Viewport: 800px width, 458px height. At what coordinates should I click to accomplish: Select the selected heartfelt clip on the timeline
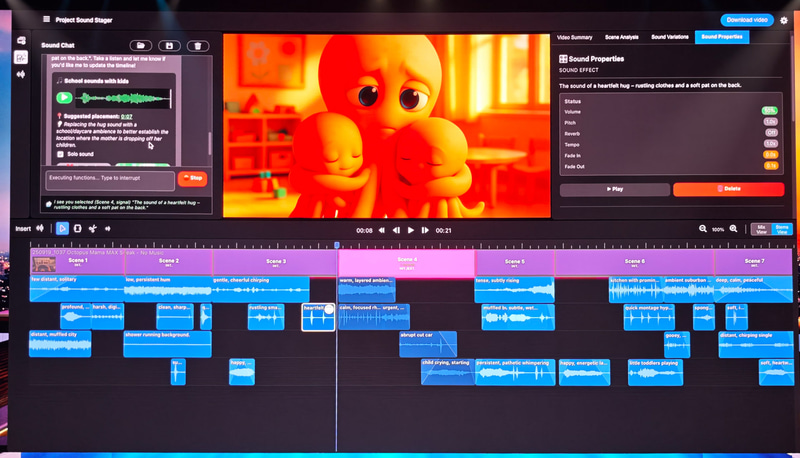pyautogui.click(x=318, y=317)
